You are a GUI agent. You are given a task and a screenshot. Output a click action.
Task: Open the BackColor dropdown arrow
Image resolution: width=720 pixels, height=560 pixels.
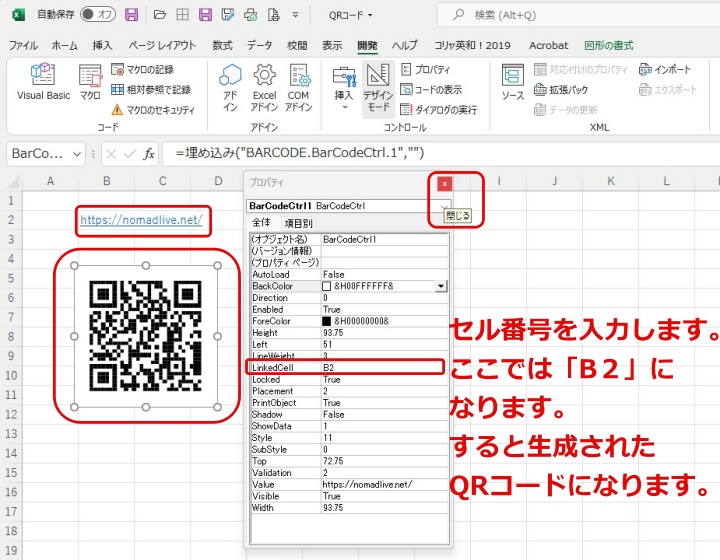[x=441, y=286]
